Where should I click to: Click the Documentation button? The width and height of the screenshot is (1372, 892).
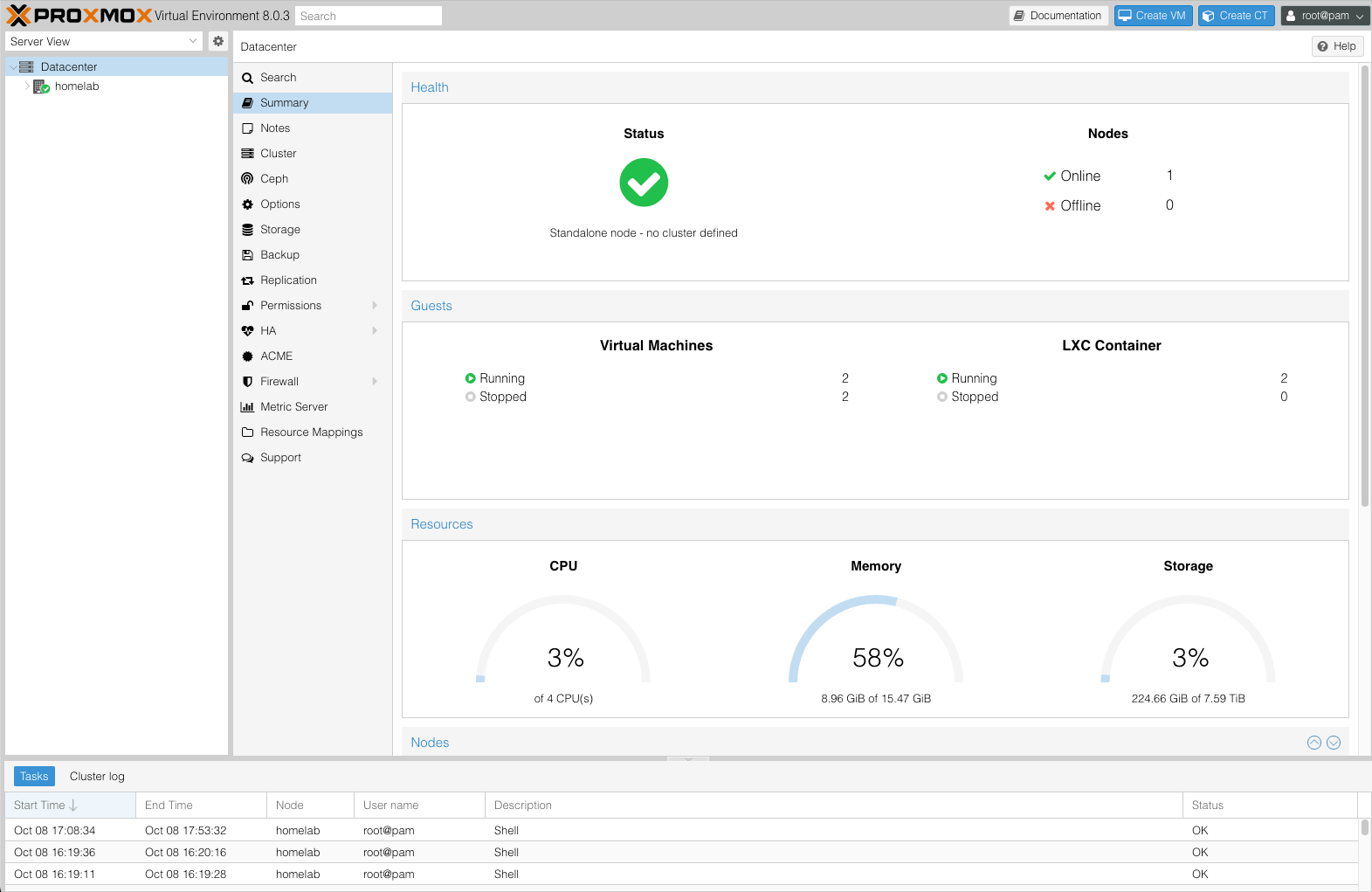tap(1058, 16)
